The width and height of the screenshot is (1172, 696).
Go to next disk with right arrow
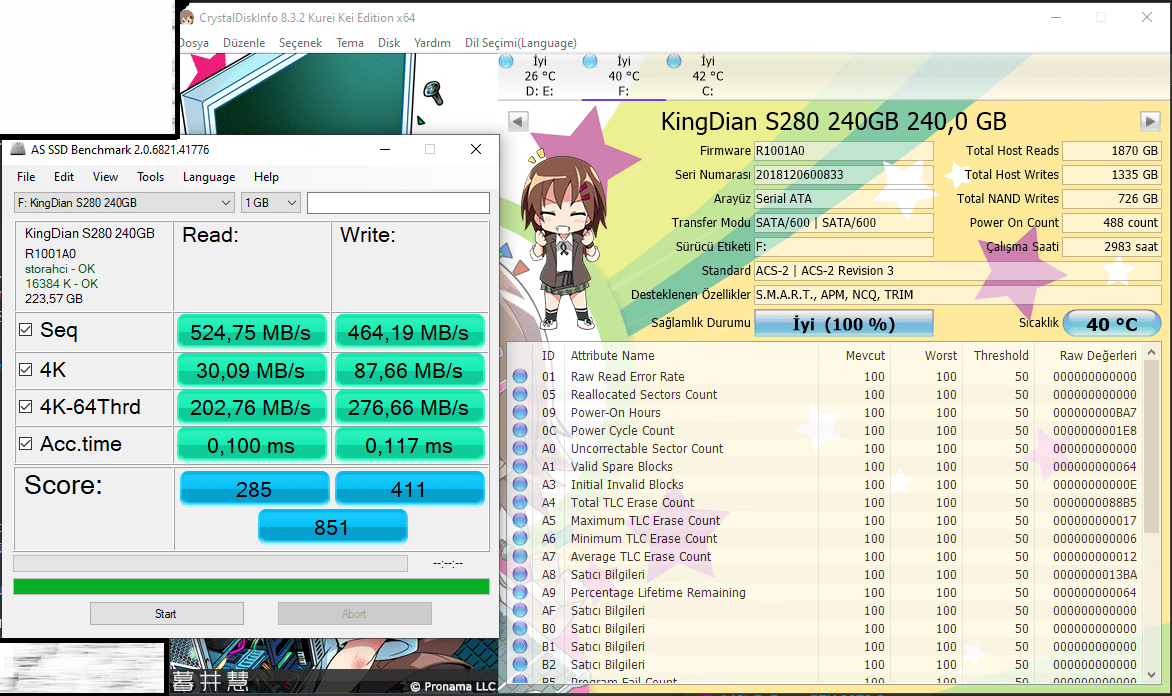click(1150, 120)
